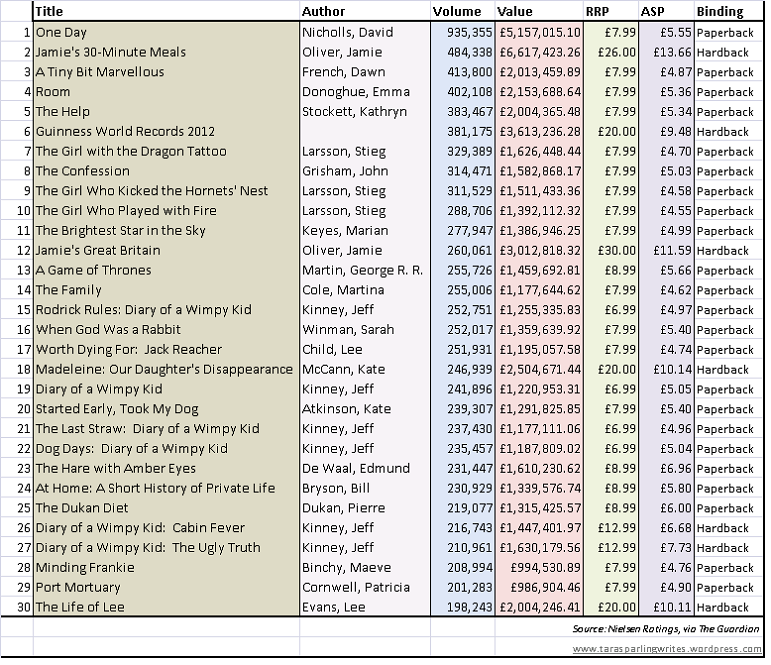Image resolution: width=771 pixels, height=665 pixels.
Task: Click the Title column header
Action: tap(51, 12)
